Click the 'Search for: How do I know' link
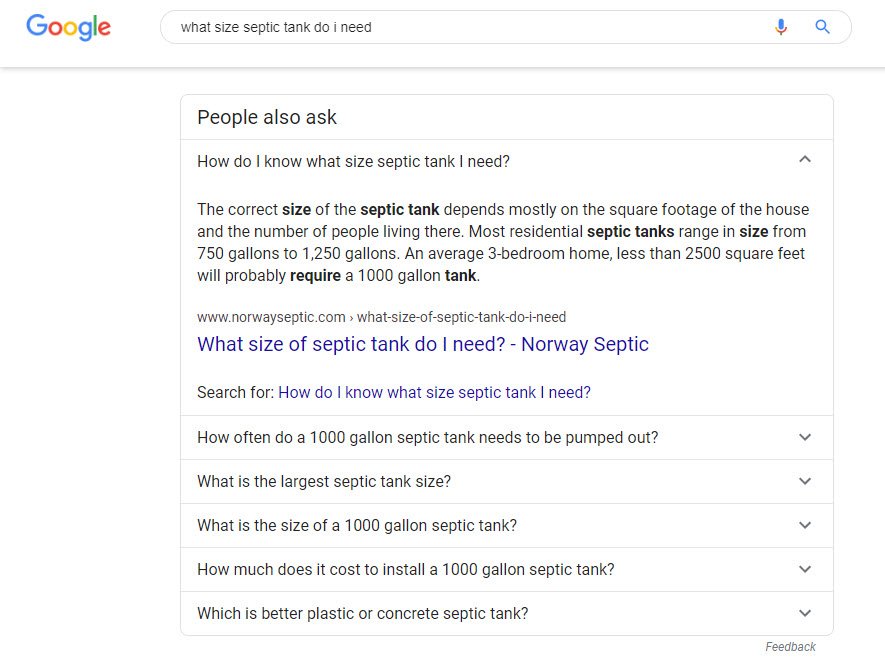Screen dimensions: 885x669 pos(434,392)
